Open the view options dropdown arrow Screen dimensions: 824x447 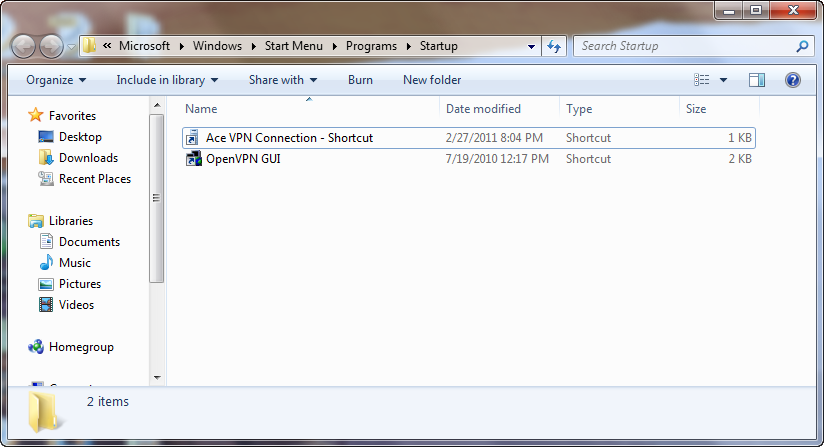point(723,80)
